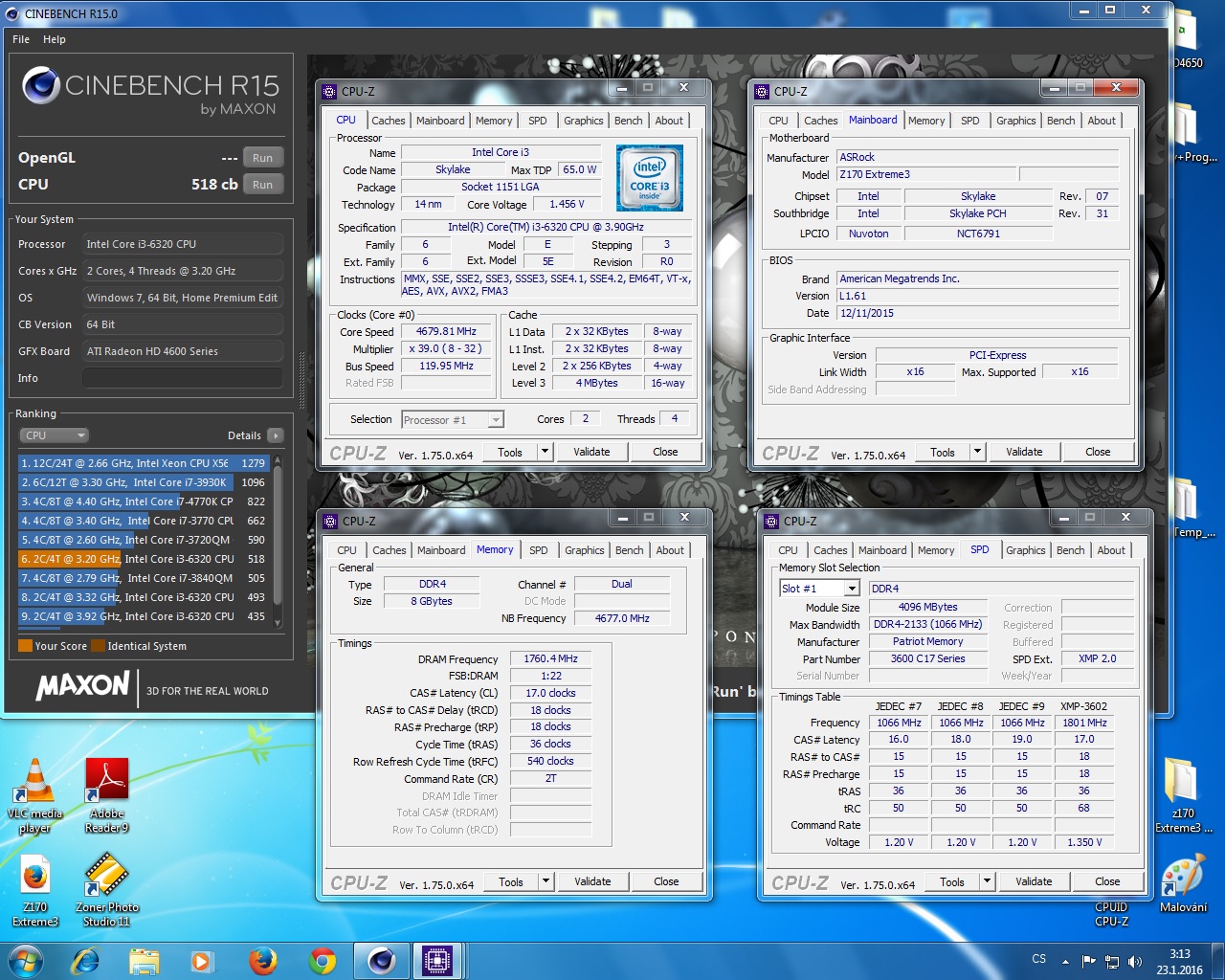Switch to CPU-Z taskbar button
This screenshot has height=980, width=1225.
tap(437, 961)
